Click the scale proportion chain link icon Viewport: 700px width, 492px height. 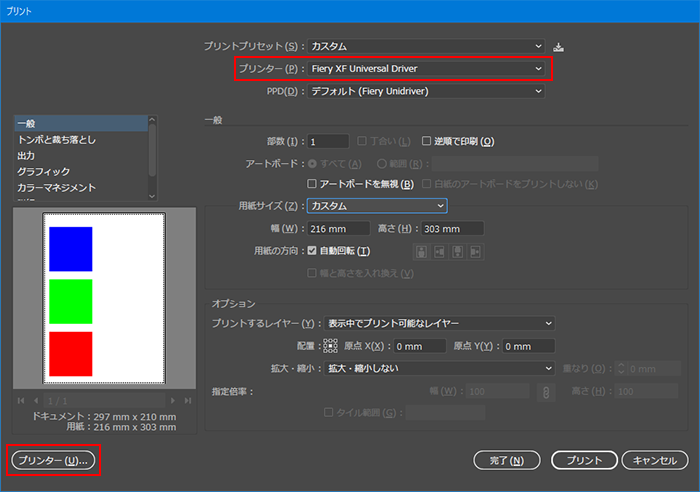click(546, 391)
